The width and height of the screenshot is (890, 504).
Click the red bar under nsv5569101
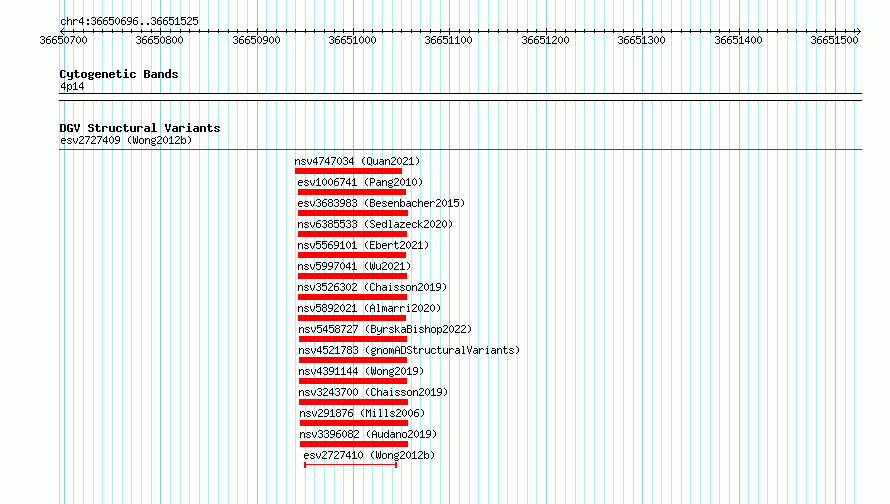click(352, 255)
